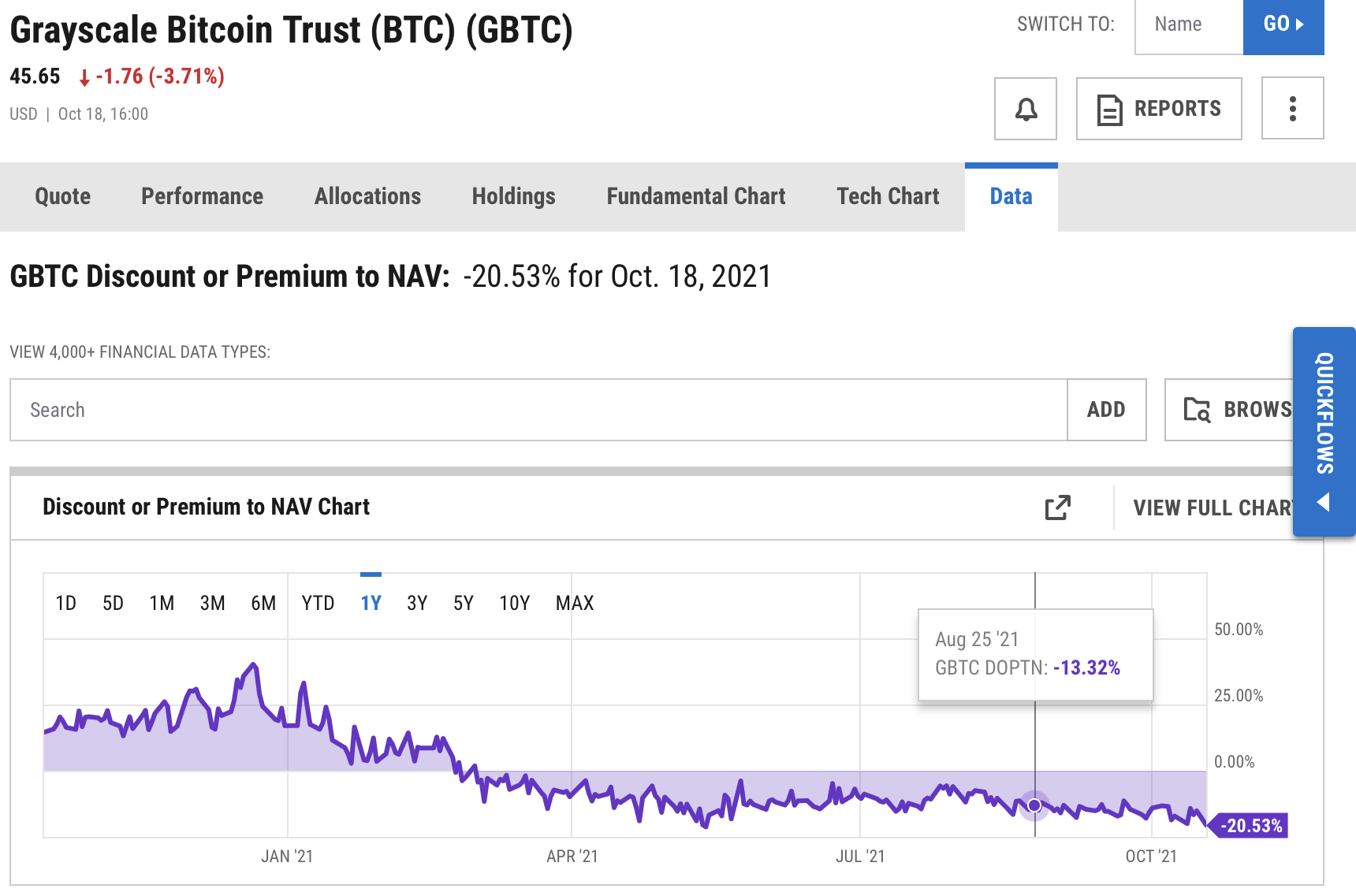This screenshot has width=1356, height=896.
Task: Open the Holdings tab
Action: 513,196
